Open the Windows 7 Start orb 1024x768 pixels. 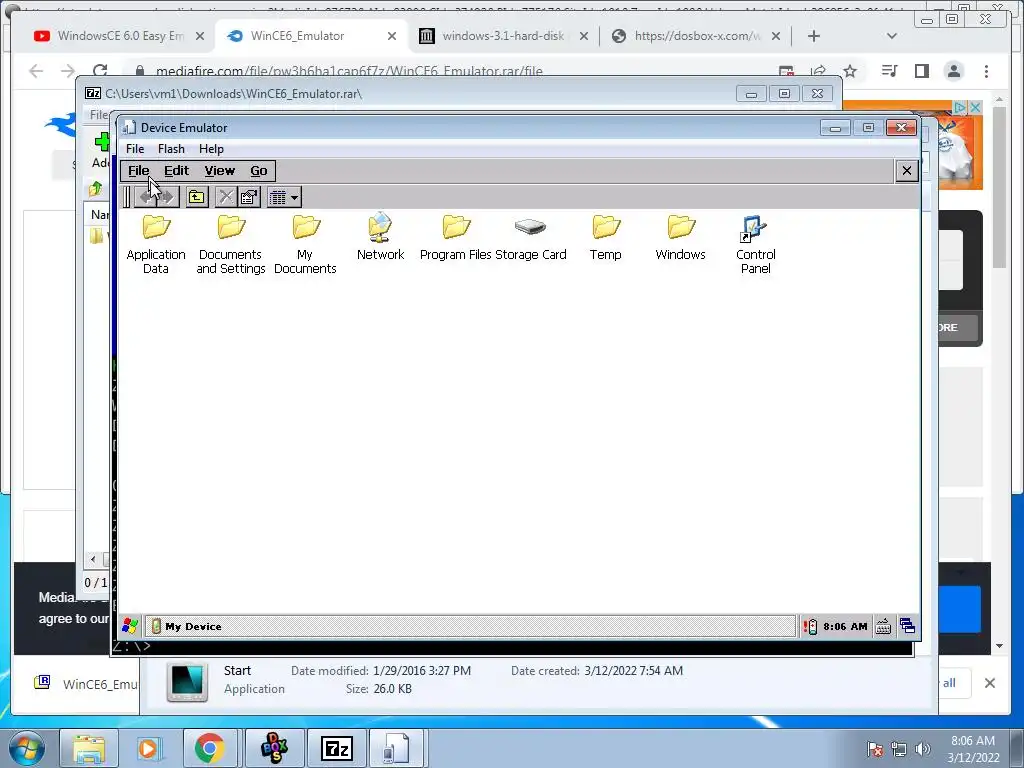27,748
